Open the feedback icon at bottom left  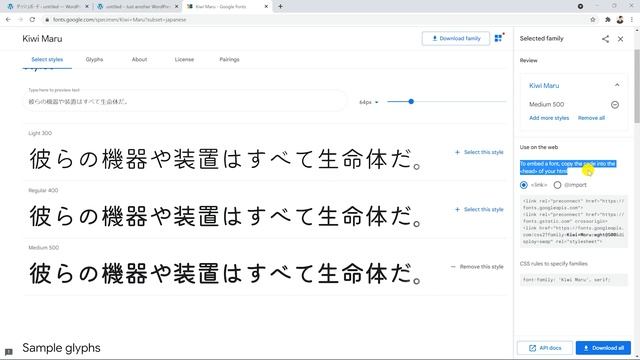pyautogui.click(x=9, y=351)
